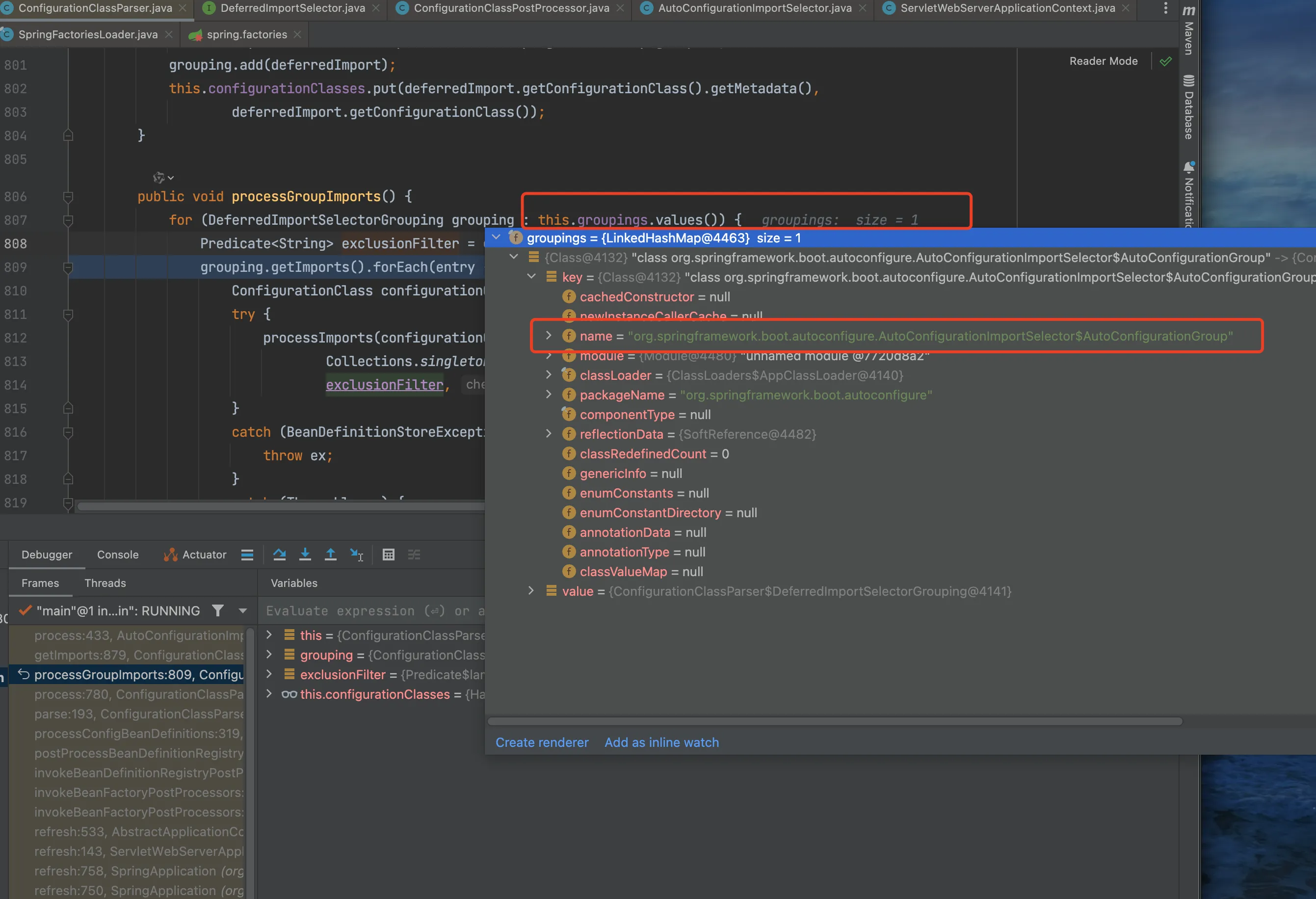The height and width of the screenshot is (899, 1316).
Task: Open the Database tool window
Action: click(x=1188, y=107)
